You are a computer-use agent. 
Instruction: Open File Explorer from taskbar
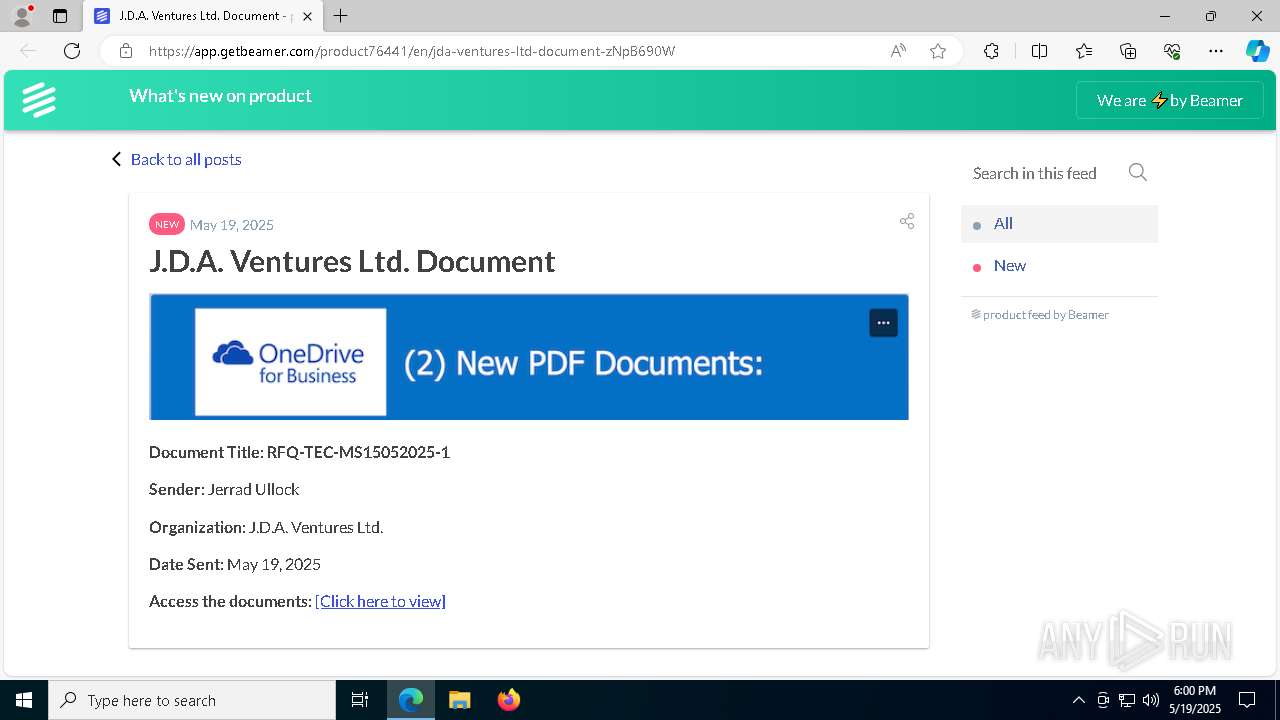459,700
